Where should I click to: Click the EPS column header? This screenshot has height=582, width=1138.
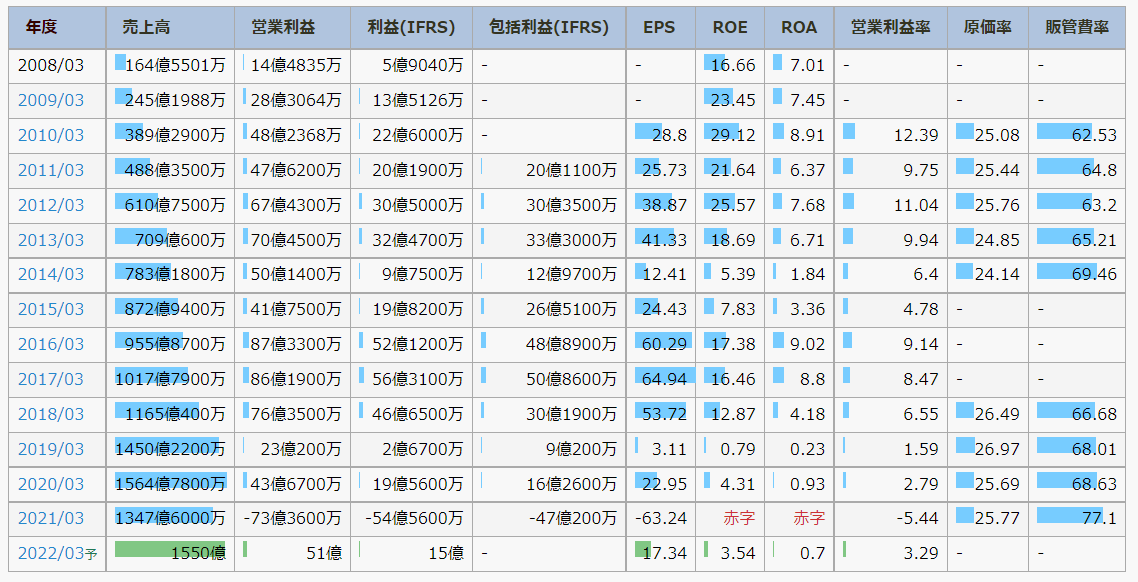point(660,28)
